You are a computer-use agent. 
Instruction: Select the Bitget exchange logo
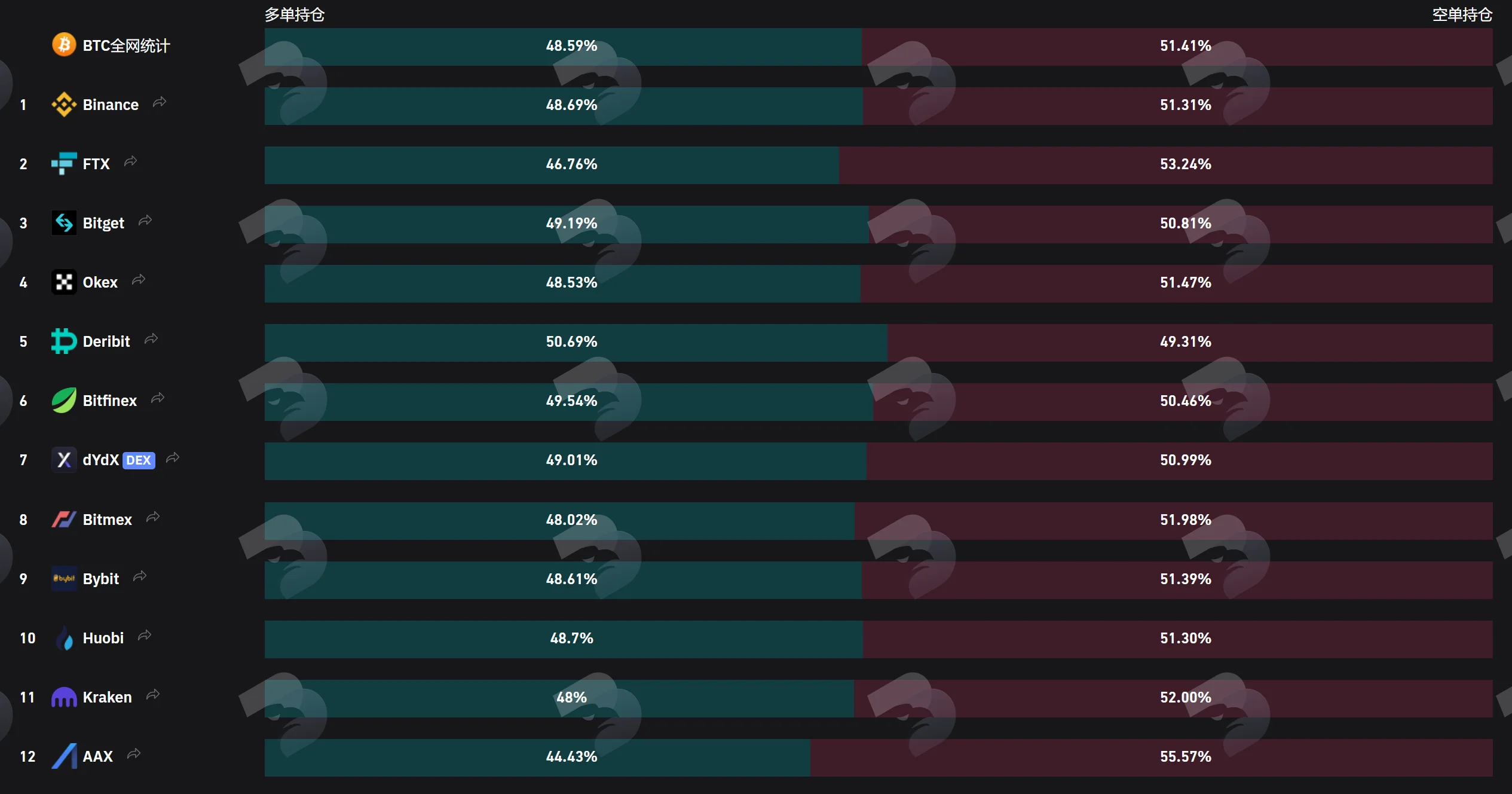click(64, 223)
